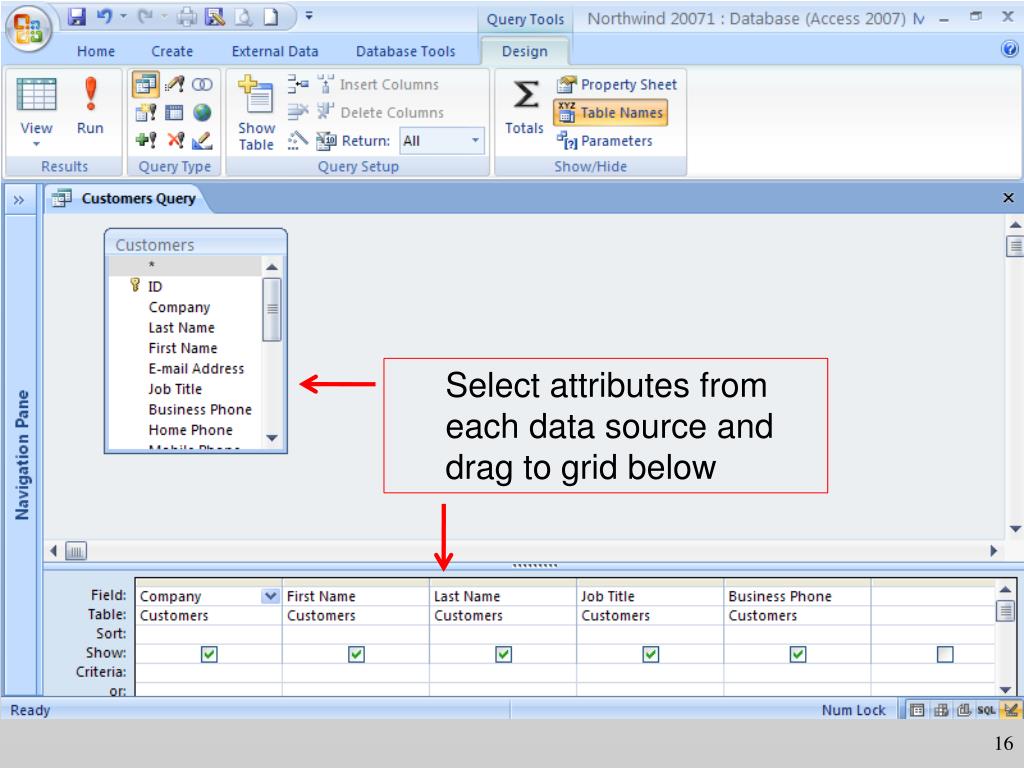This screenshot has height=768, width=1024.
Task: Open the Undo history dropdown arrow
Action: (123, 16)
